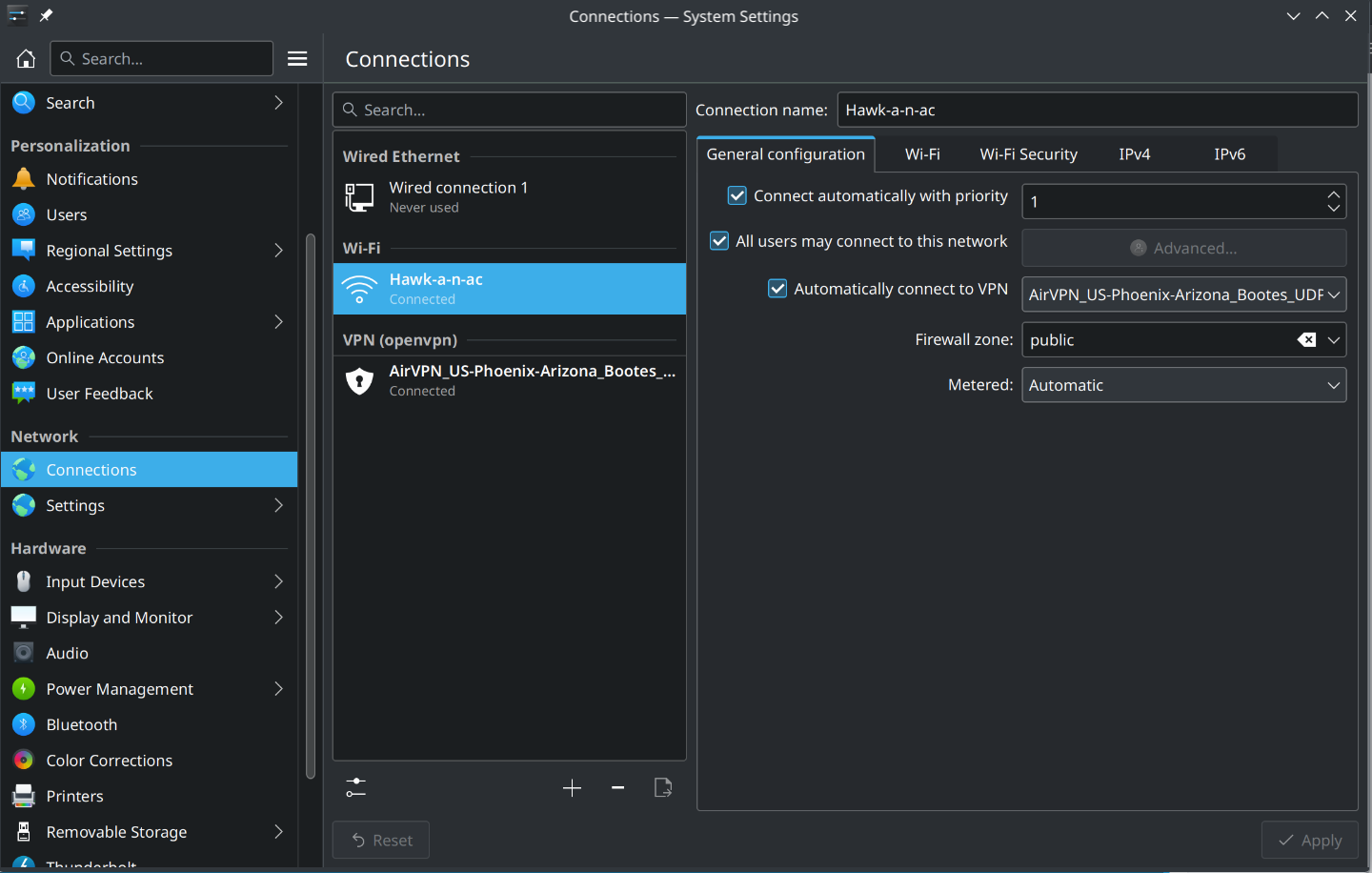Export selected connection icon
Screen dimensions: 1372x873
tap(663, 787)
